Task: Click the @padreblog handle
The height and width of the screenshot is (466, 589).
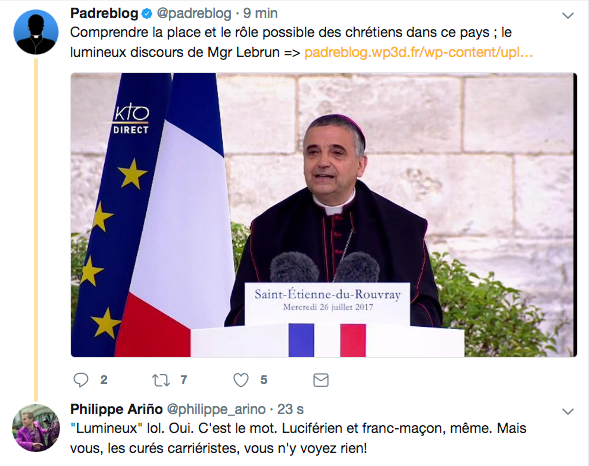Action: coord(194,14)
